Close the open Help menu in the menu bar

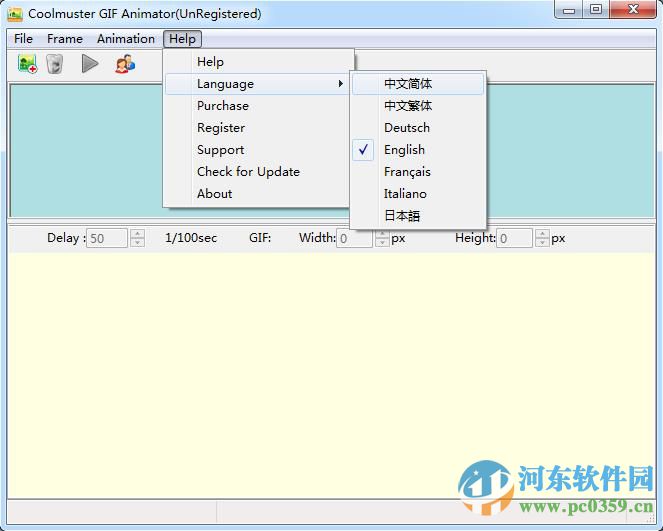[182, 39]
